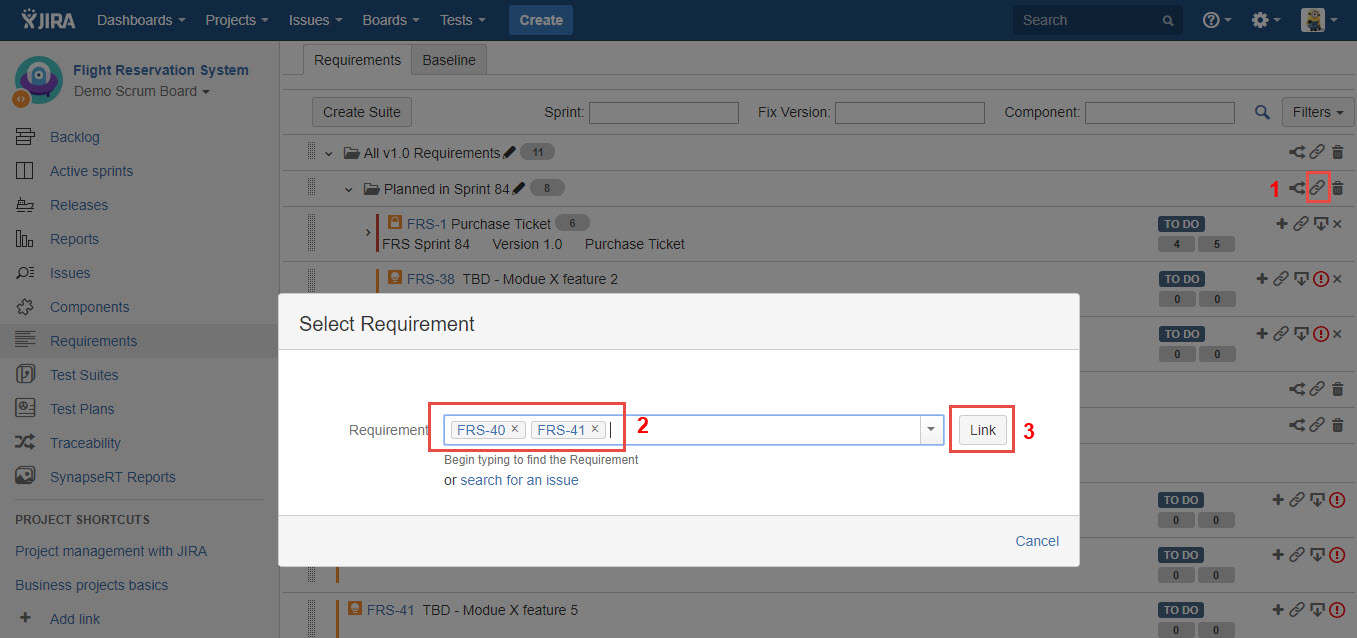Viewport: 1357px width, 638px height.
Task: Click the share icon on the Planned in Sprint 84 row
Action: pos(1297,188)
